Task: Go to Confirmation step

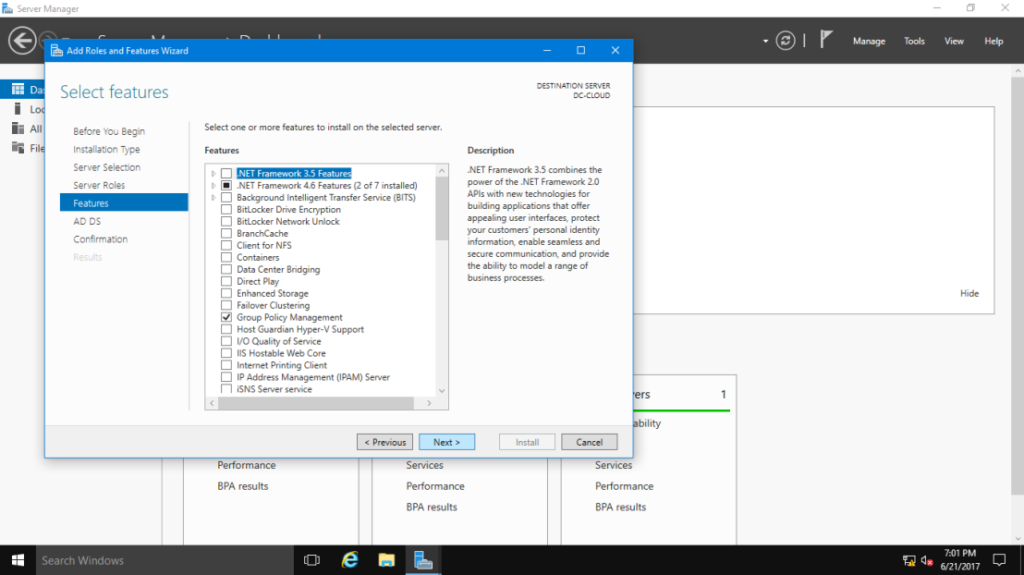Action: coord(101,239)
